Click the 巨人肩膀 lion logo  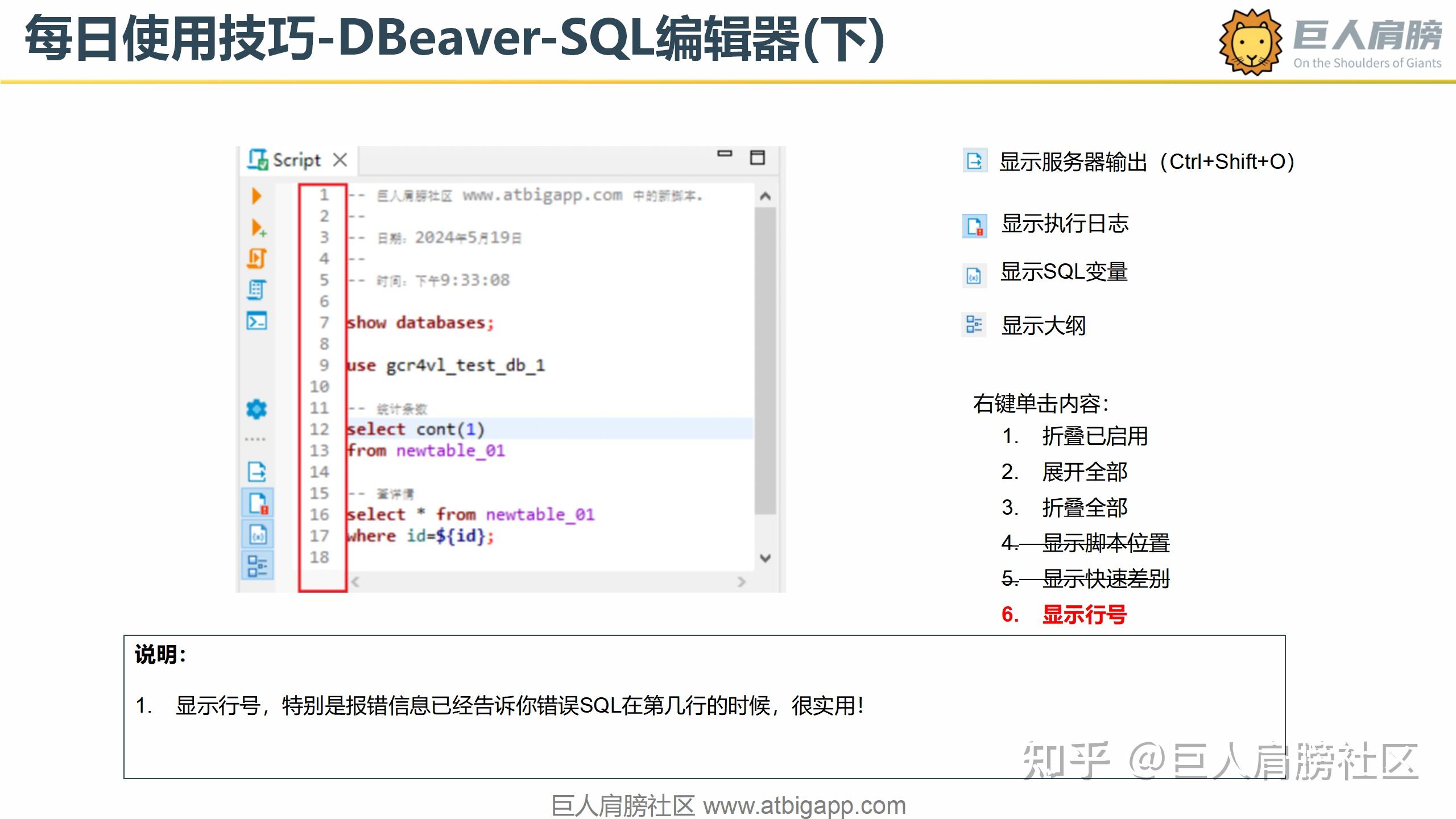(x=1250, y=41)
